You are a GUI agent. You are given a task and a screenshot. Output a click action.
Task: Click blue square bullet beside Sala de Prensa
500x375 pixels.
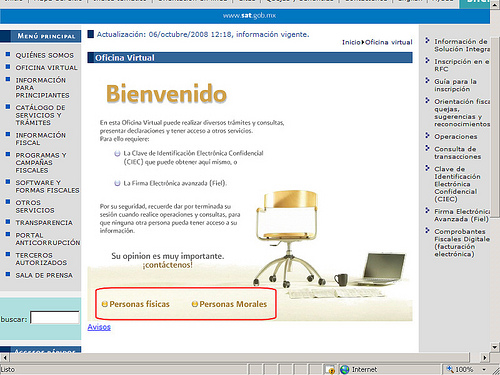[x=8, y=274]
